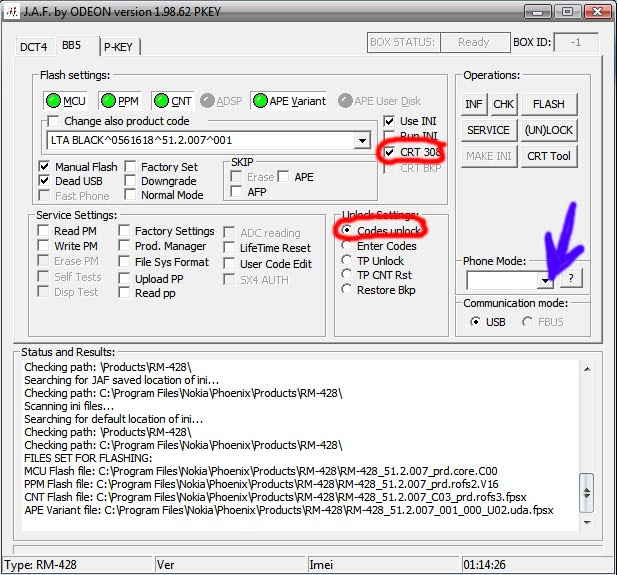Select the TP Unlock radio button

346,260
